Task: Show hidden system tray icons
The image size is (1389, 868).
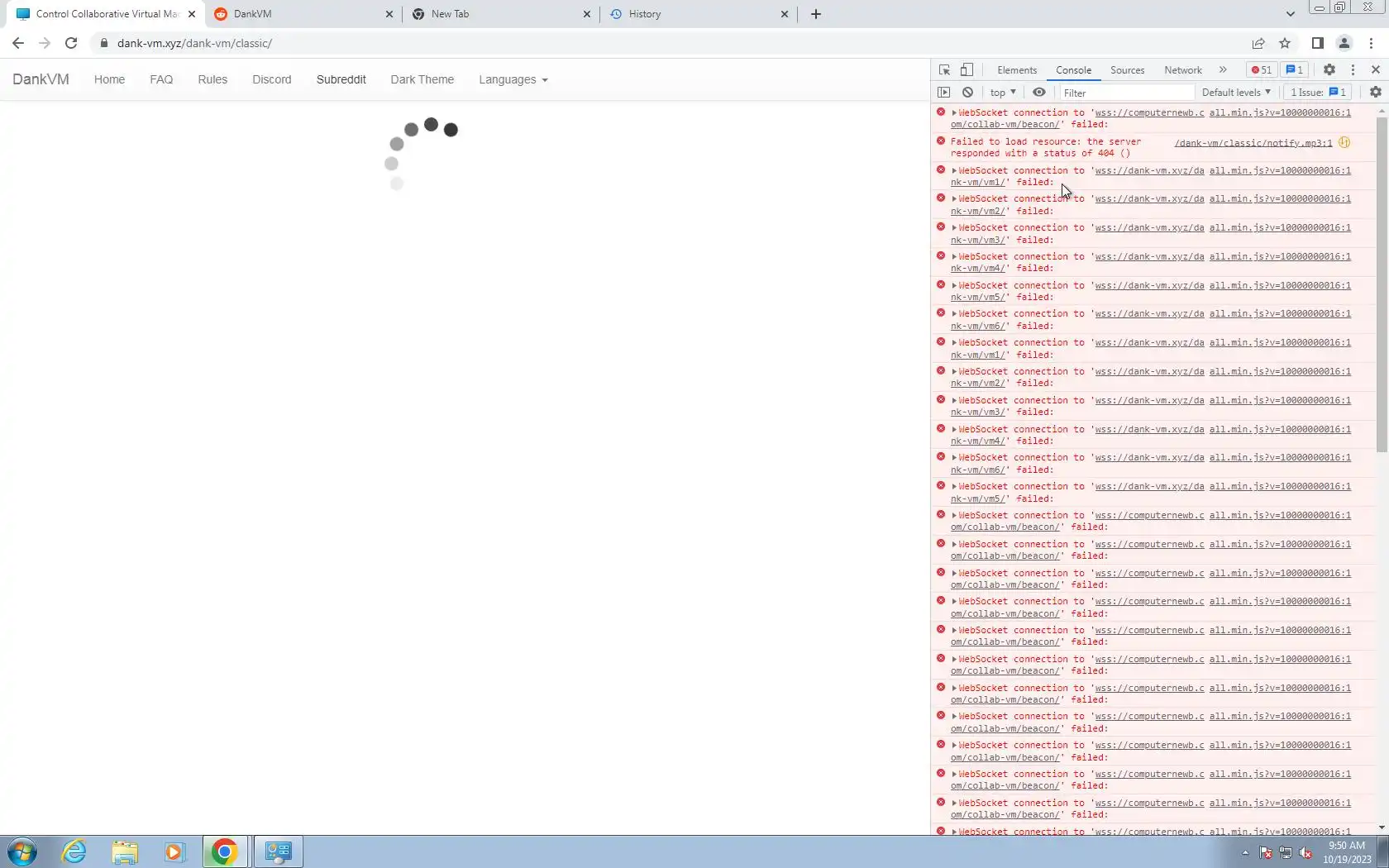Action: coord(1245,852)
